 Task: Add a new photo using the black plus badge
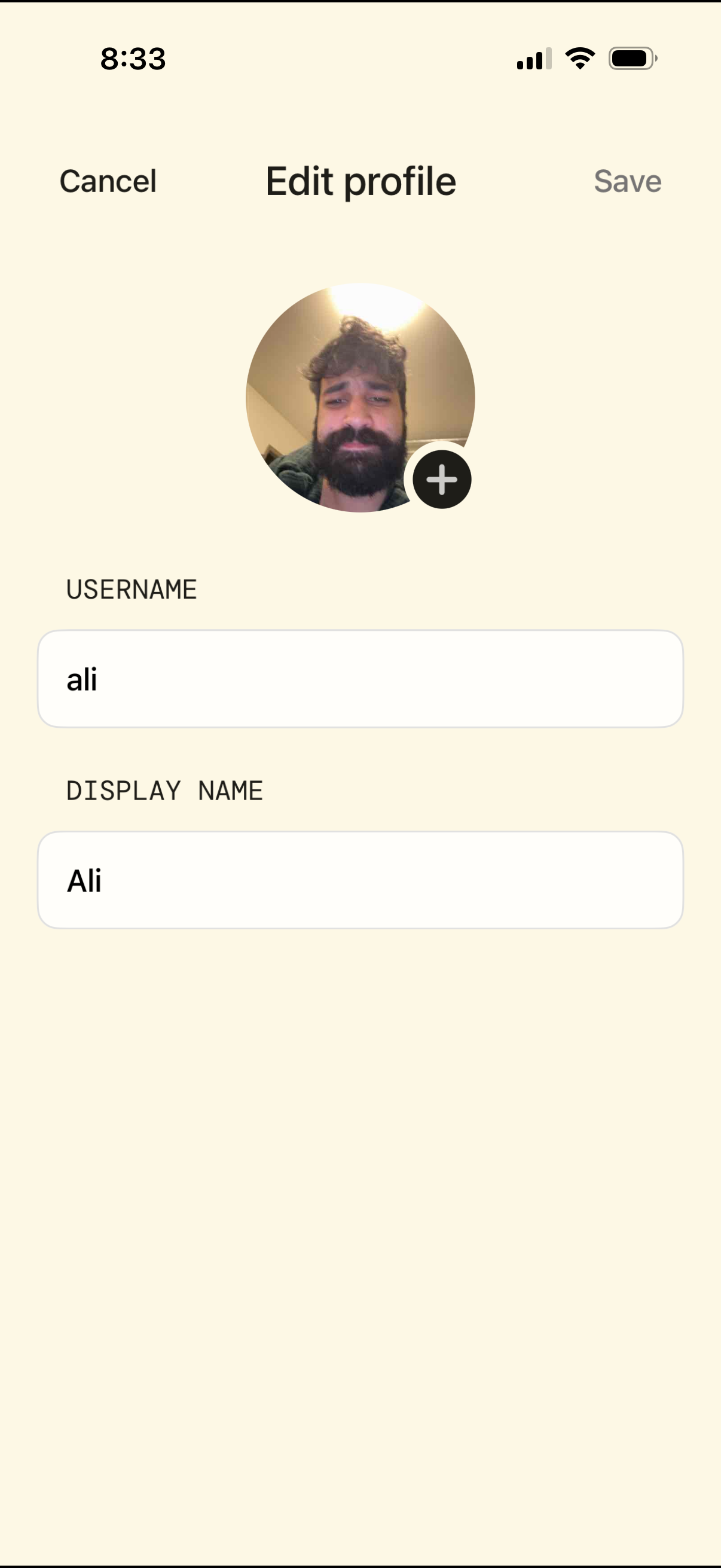coord(442,479)
